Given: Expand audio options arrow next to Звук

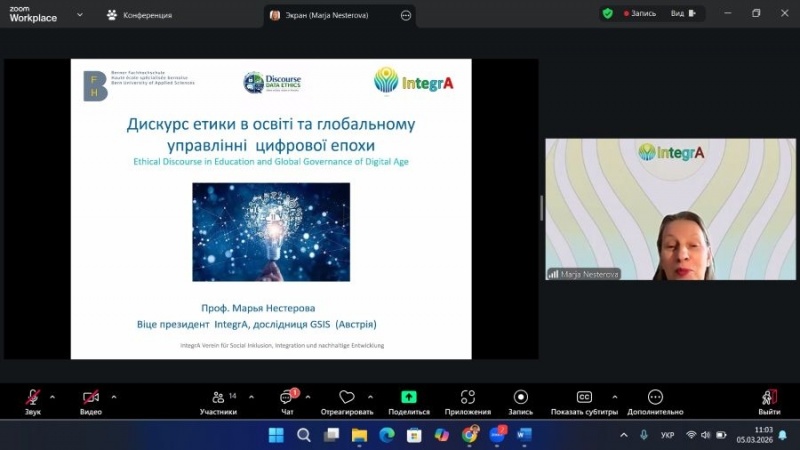Looking at the screenshot, I should coord(52,396).
